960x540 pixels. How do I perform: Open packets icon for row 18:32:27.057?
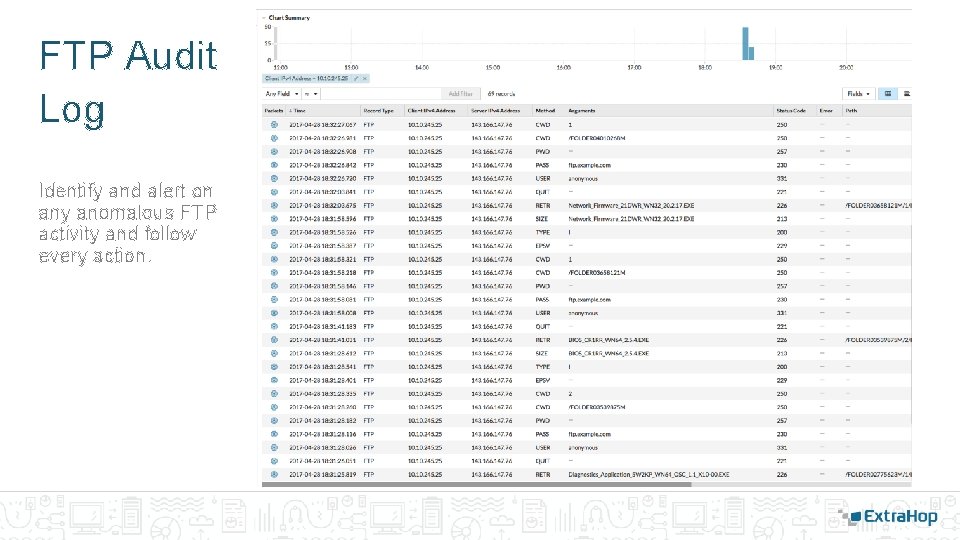pos(274,124)
